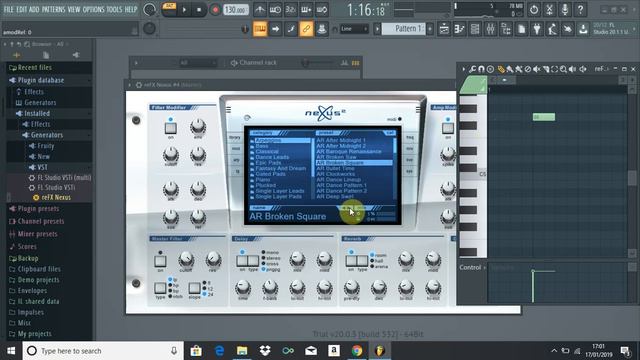640x360 pixels.
Task: Click the countdown before recording icon
Action: point(291,10)
